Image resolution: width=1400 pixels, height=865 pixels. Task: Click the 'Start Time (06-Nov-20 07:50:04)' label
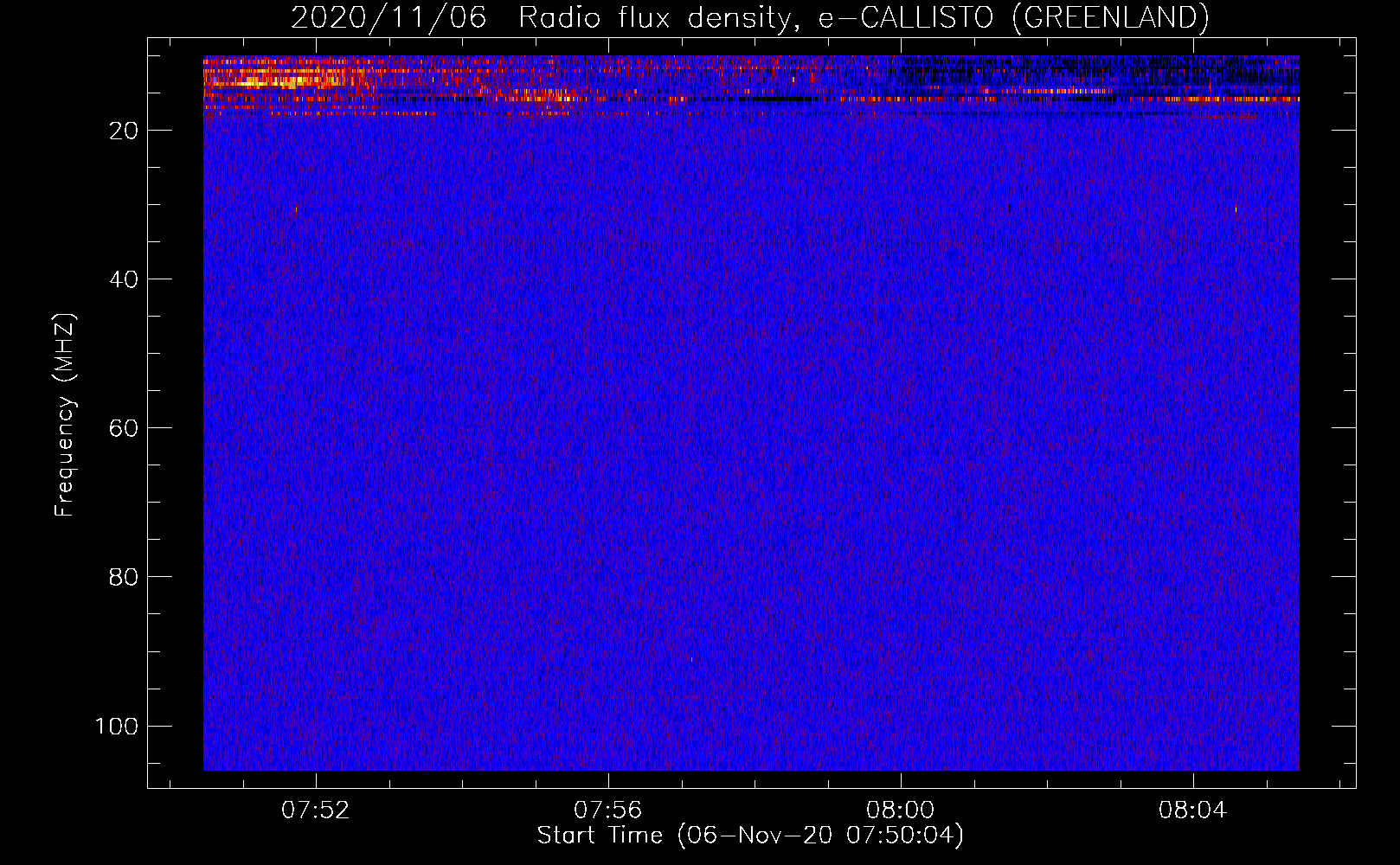point(750,836)
